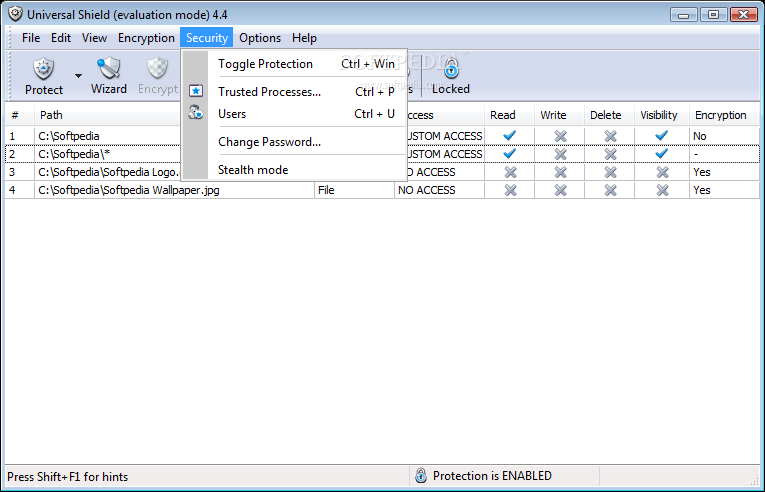Select the Softpedia Wallpaper.jpg path row

pos(129,190)
